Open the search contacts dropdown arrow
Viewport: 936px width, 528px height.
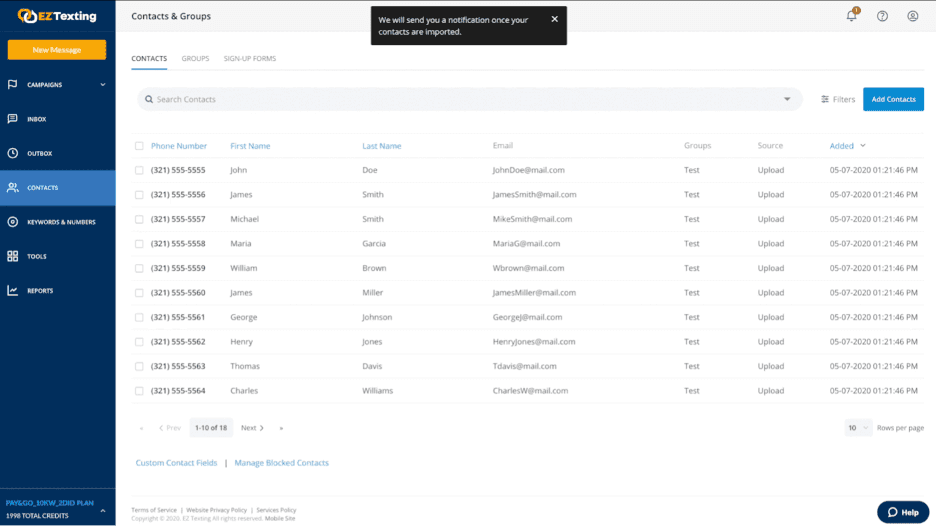pos(787,99)
